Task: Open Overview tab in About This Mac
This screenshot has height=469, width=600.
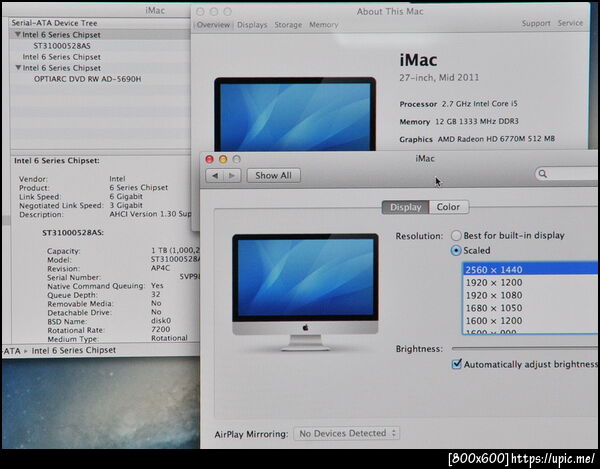Action: (213, 25)
